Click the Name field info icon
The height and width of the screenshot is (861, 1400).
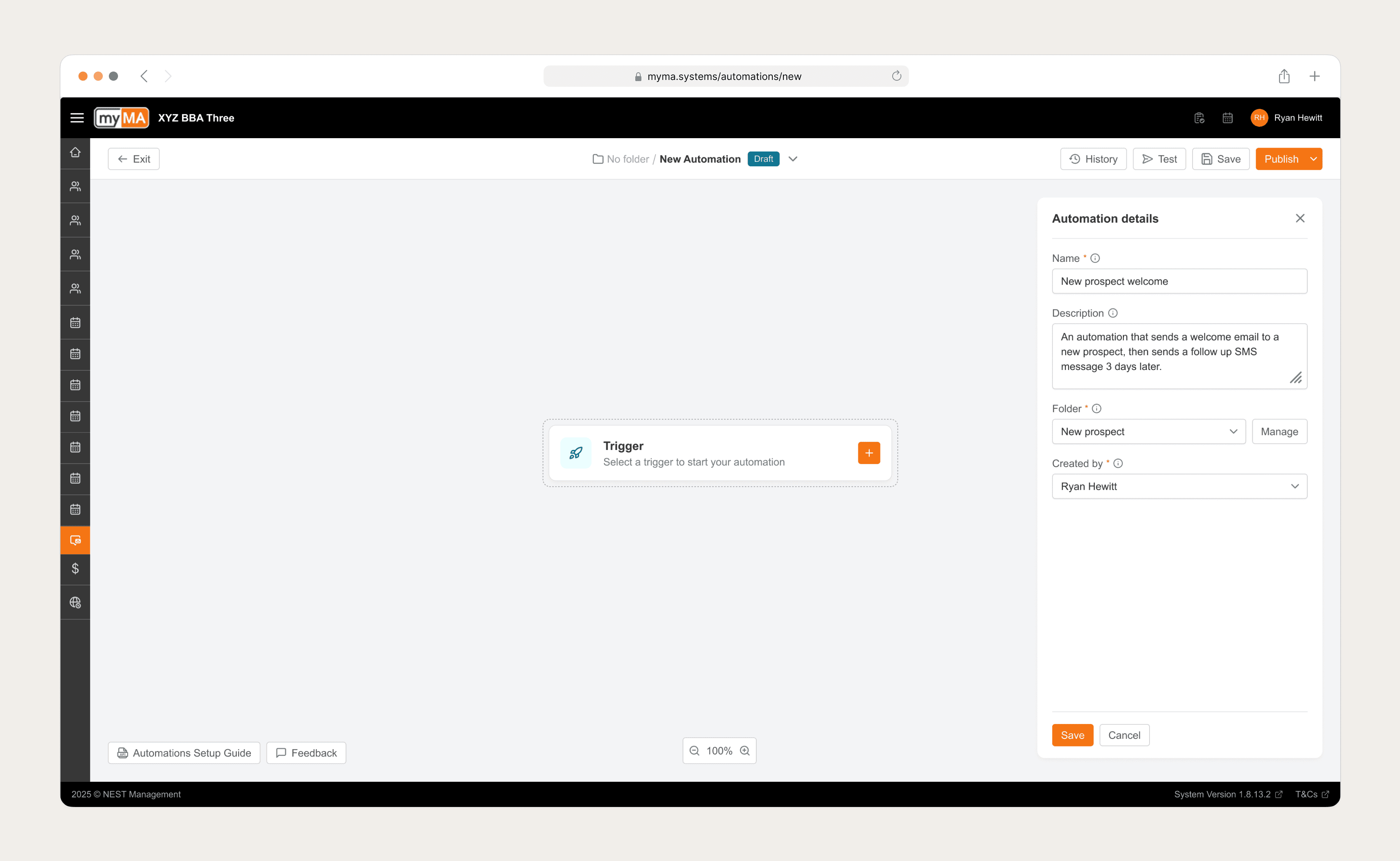click(x=1095, y=258)
